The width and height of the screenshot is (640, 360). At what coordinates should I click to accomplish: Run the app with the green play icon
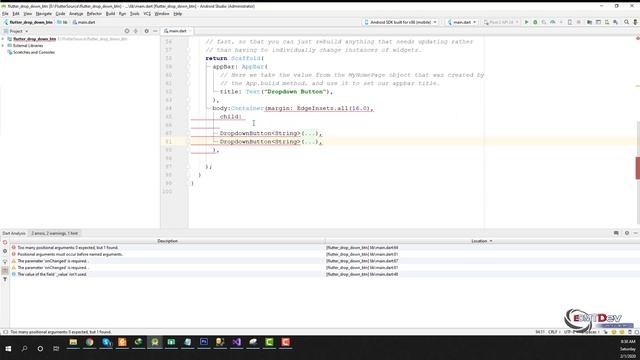(x=527, y=22)
